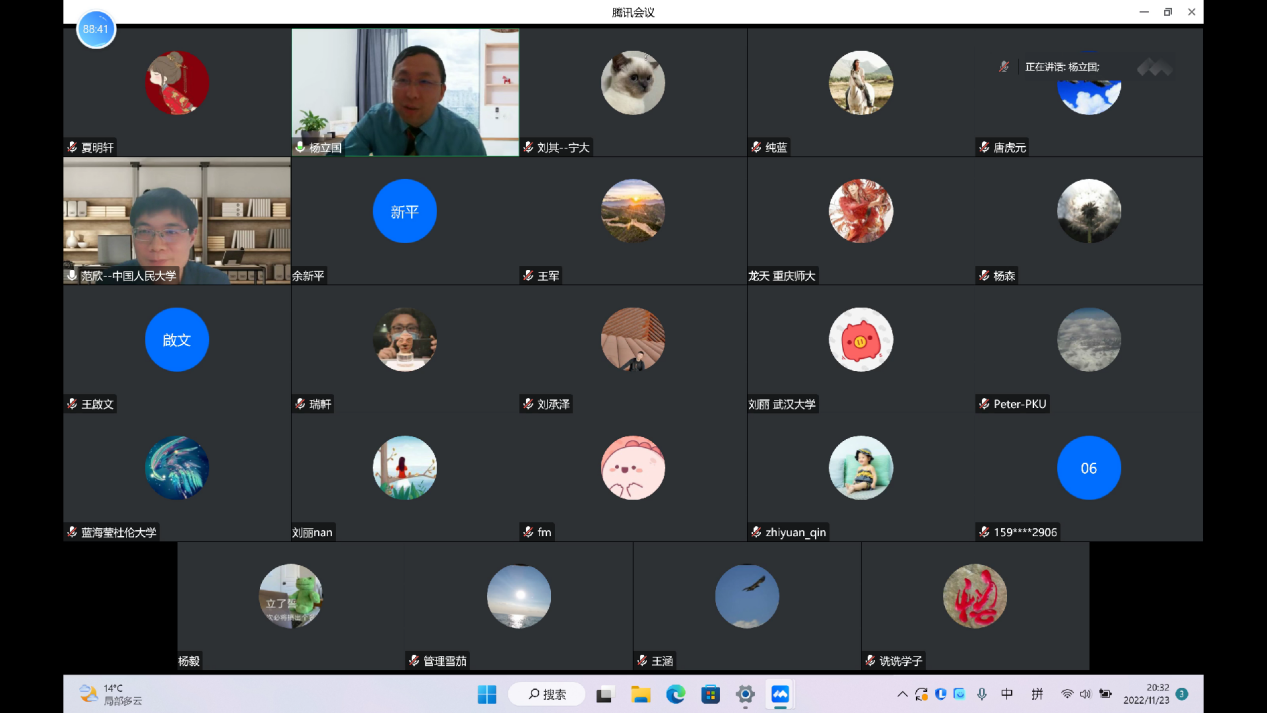
Task: Open the 中 input method language indicator
Action: 1007,694
